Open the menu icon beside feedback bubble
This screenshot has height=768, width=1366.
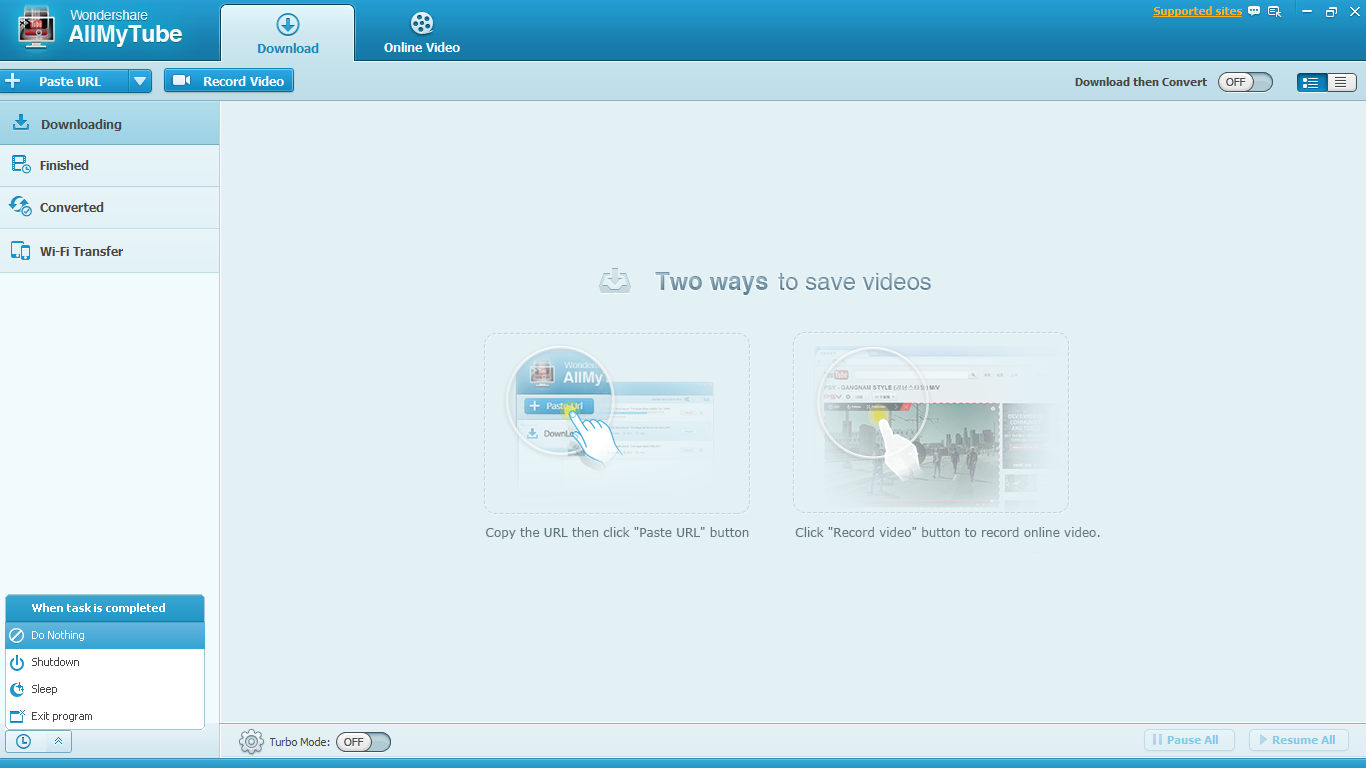tap(1275, 12)
